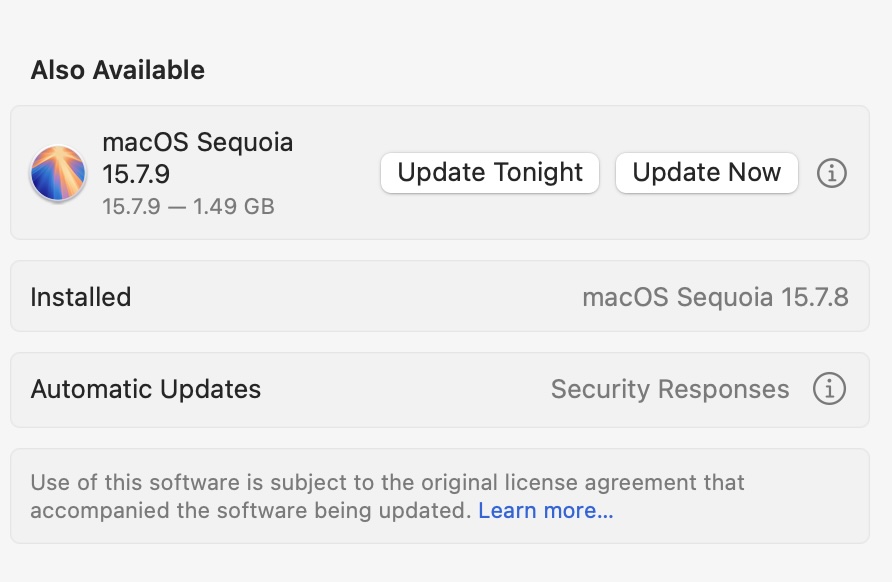Click the word 'Updates' in Automatic Updates
892x582 pixels.
[210, 389]
